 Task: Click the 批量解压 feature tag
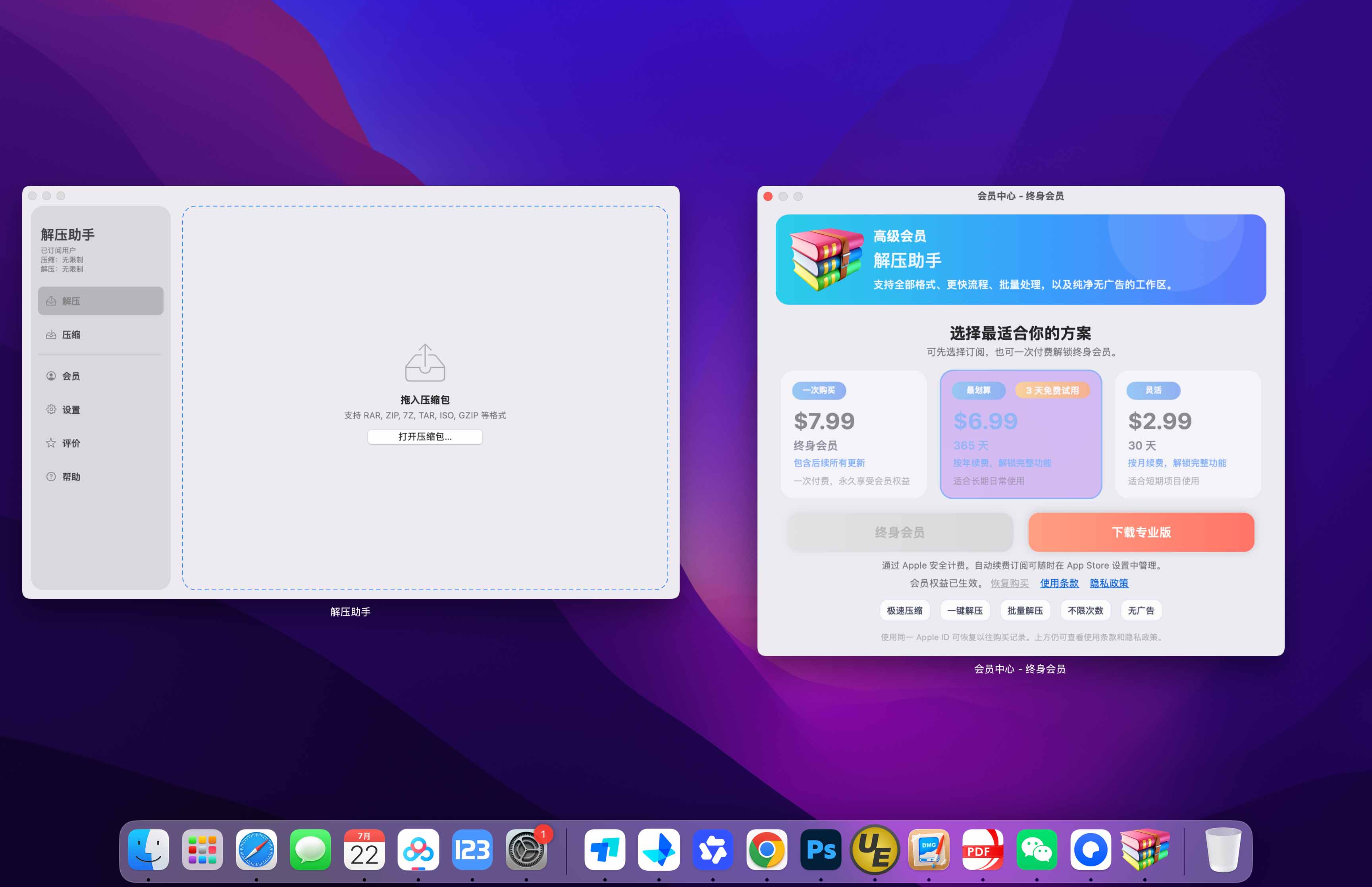click(1025, 611)
